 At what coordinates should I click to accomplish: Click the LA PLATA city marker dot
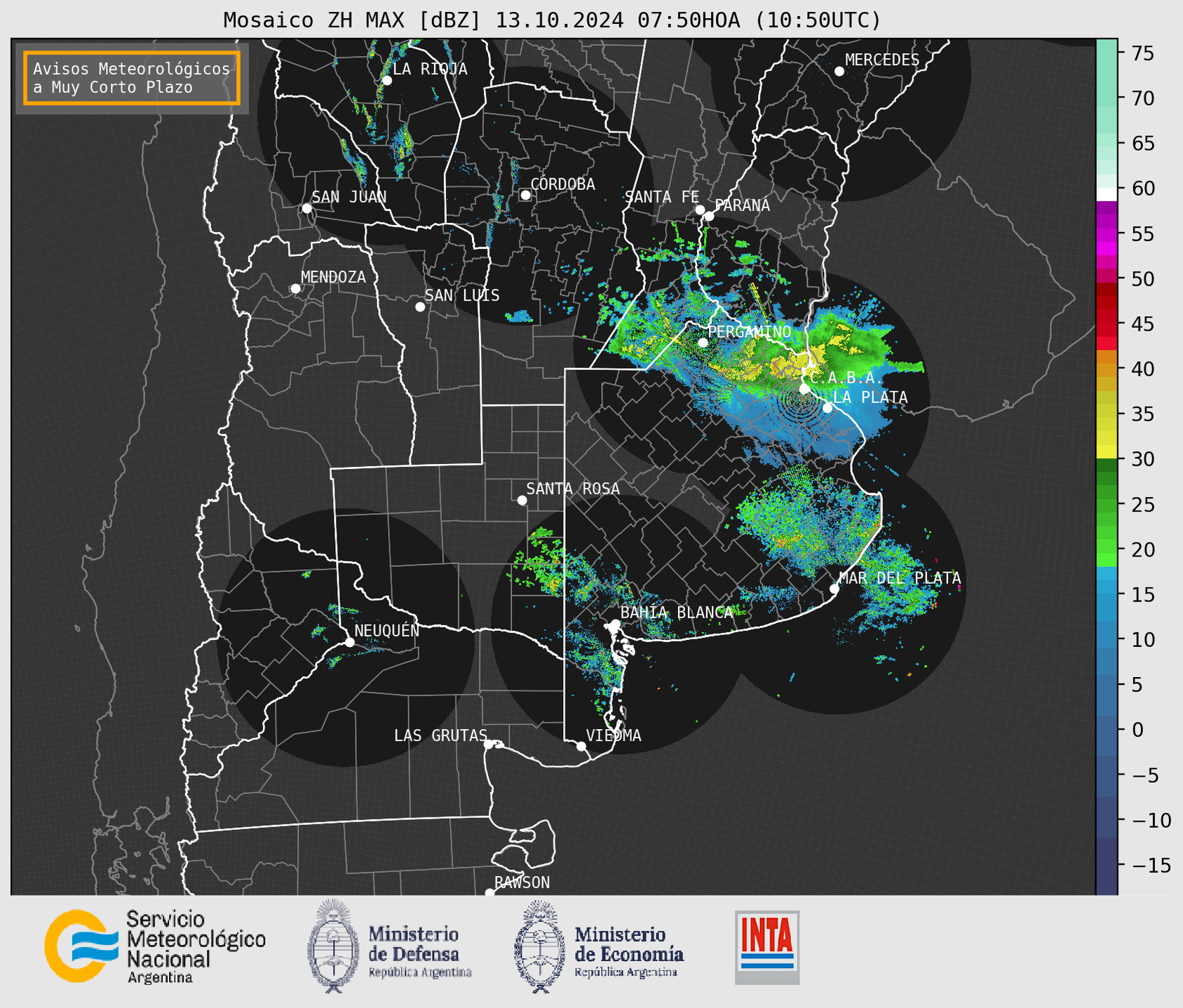pyautogui.click(x=827, y=408)
